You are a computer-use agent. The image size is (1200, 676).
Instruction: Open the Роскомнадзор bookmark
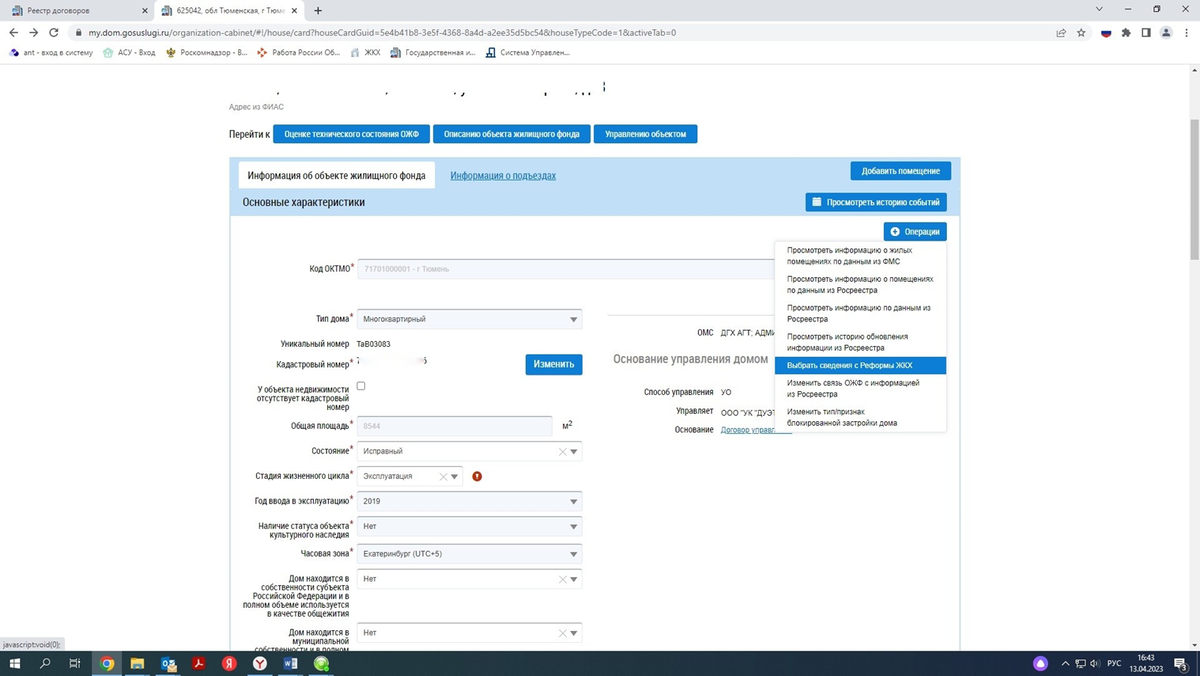(x=207, y=52)
